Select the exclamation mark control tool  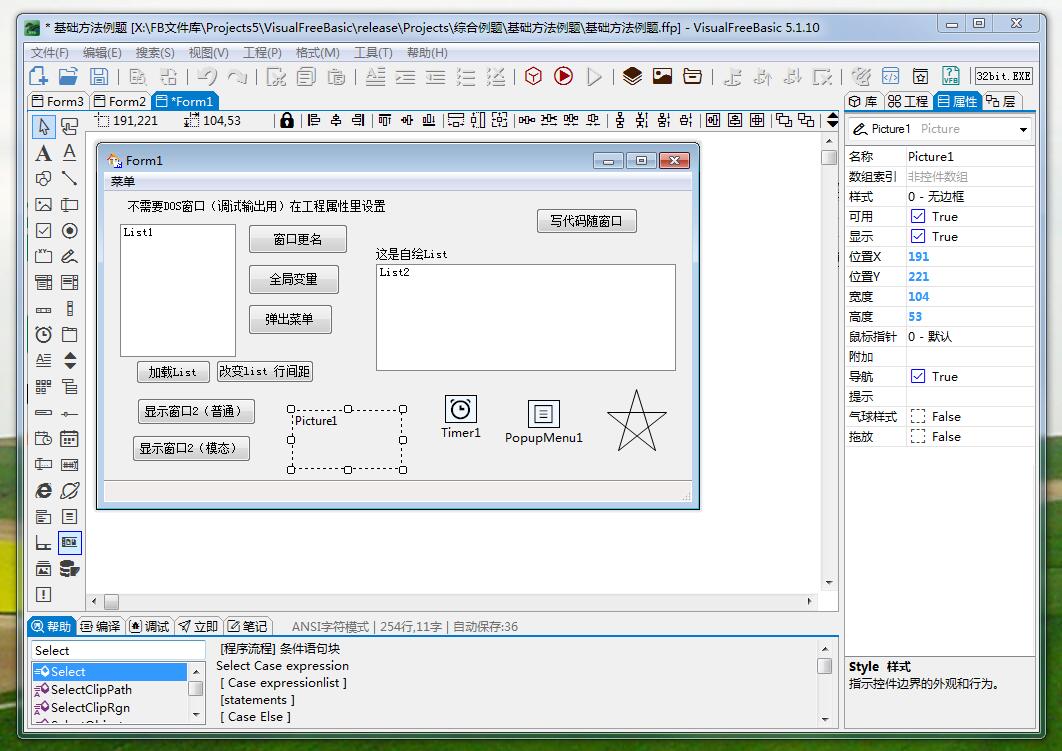(x=43, y=595)
